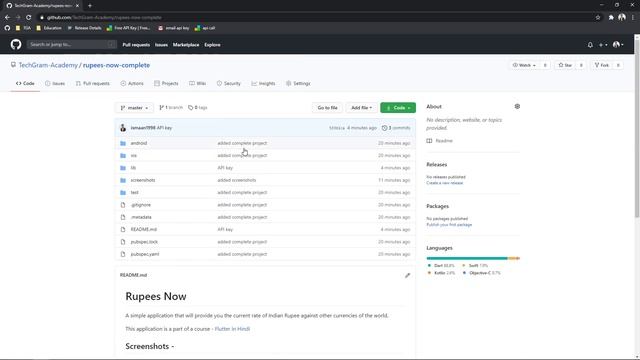Star this repository
Image resolution: width=640 pixels, height=360 pixels.
[565, 65]
